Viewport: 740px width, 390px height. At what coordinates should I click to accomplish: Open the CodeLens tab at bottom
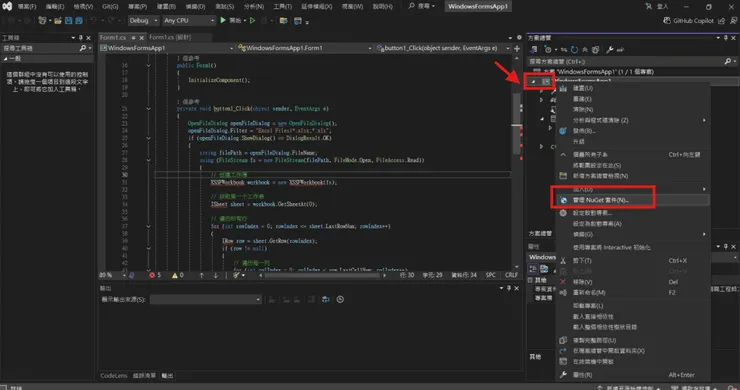pos(113,375)
